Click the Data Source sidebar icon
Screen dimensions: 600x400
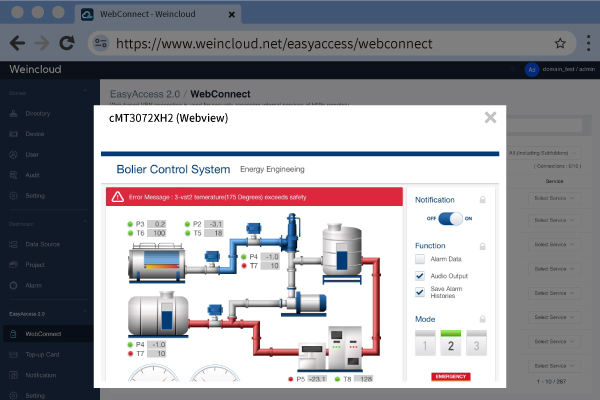pos(13,244)
